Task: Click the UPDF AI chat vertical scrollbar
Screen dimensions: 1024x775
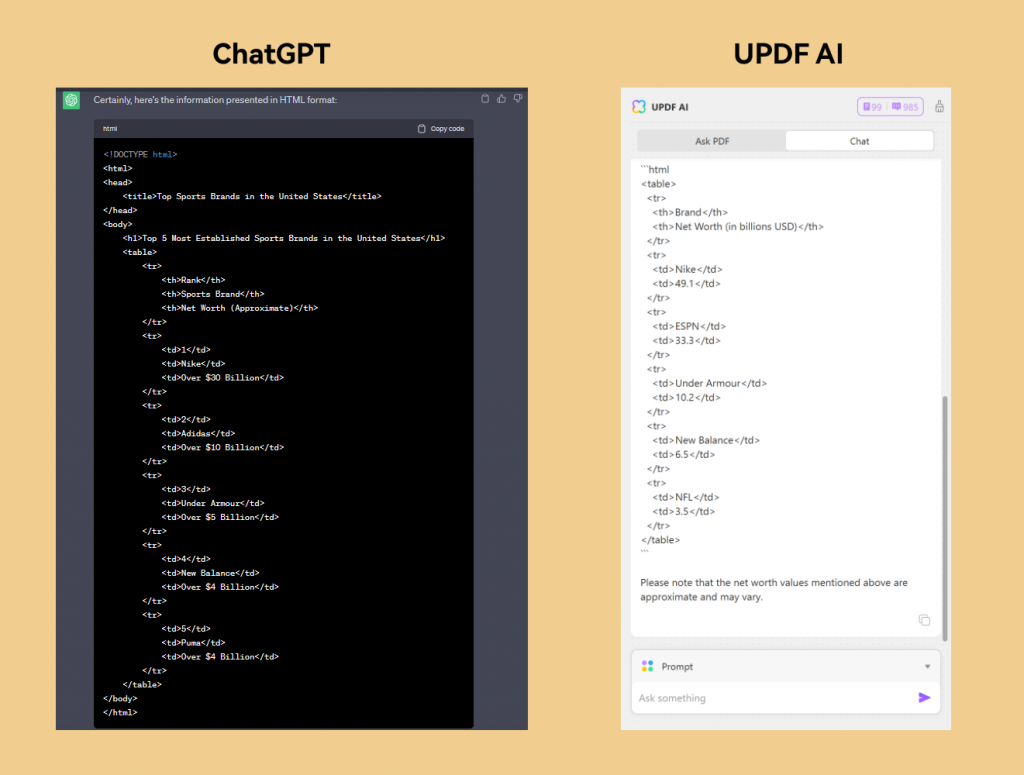Action: click(945, 518)
